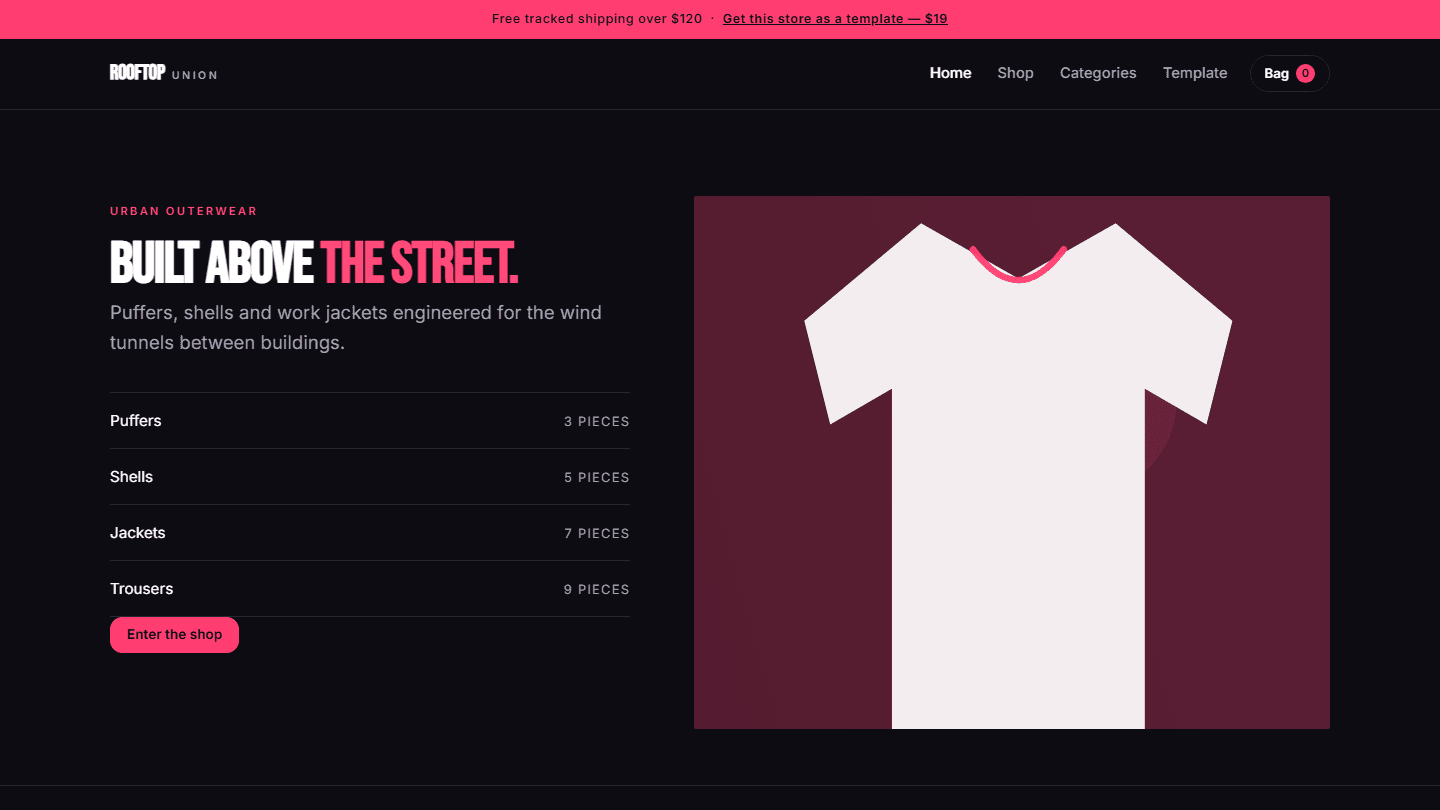The width and height of the screenshot is (1440, 810).
Task: Open the Trousers category row
Action: 370,589
